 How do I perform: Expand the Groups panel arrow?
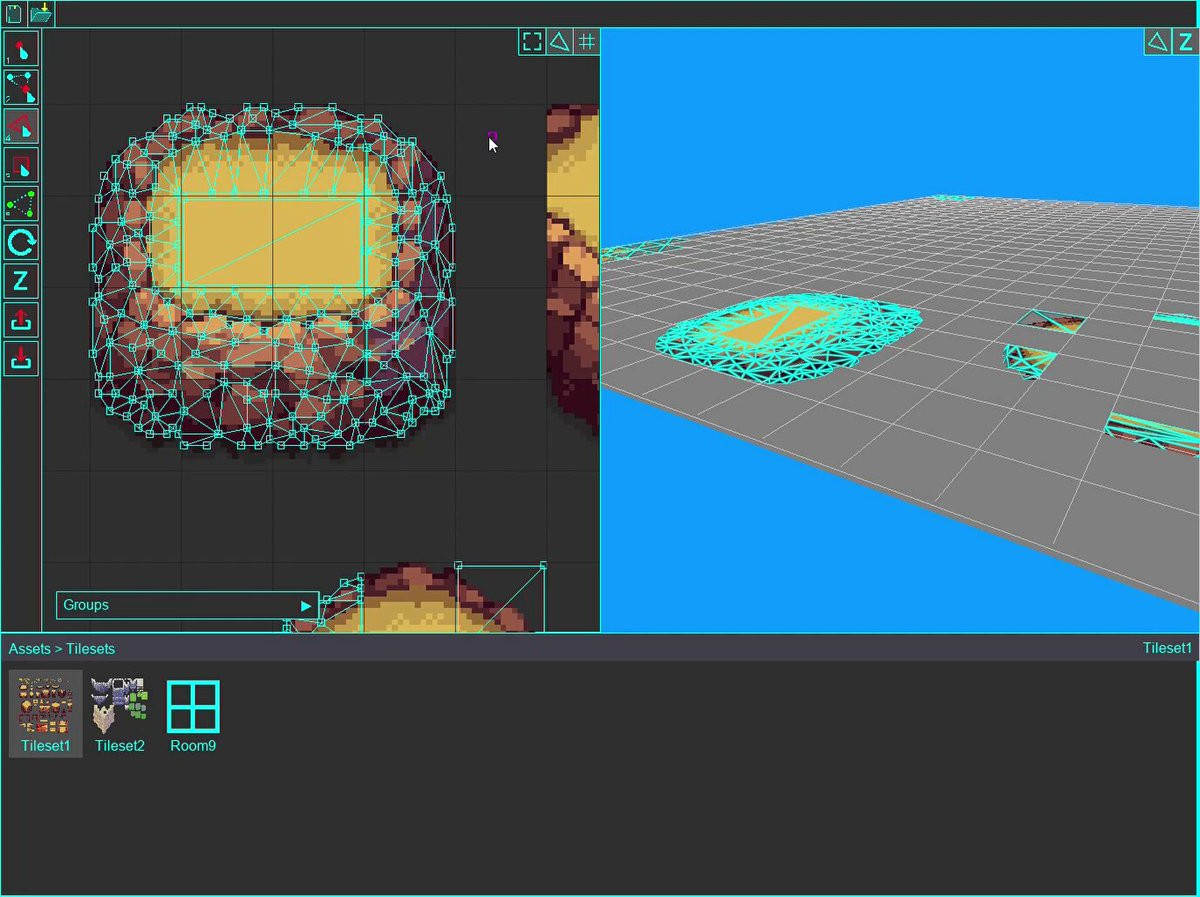pyautogui.click(x=306, y=605)
